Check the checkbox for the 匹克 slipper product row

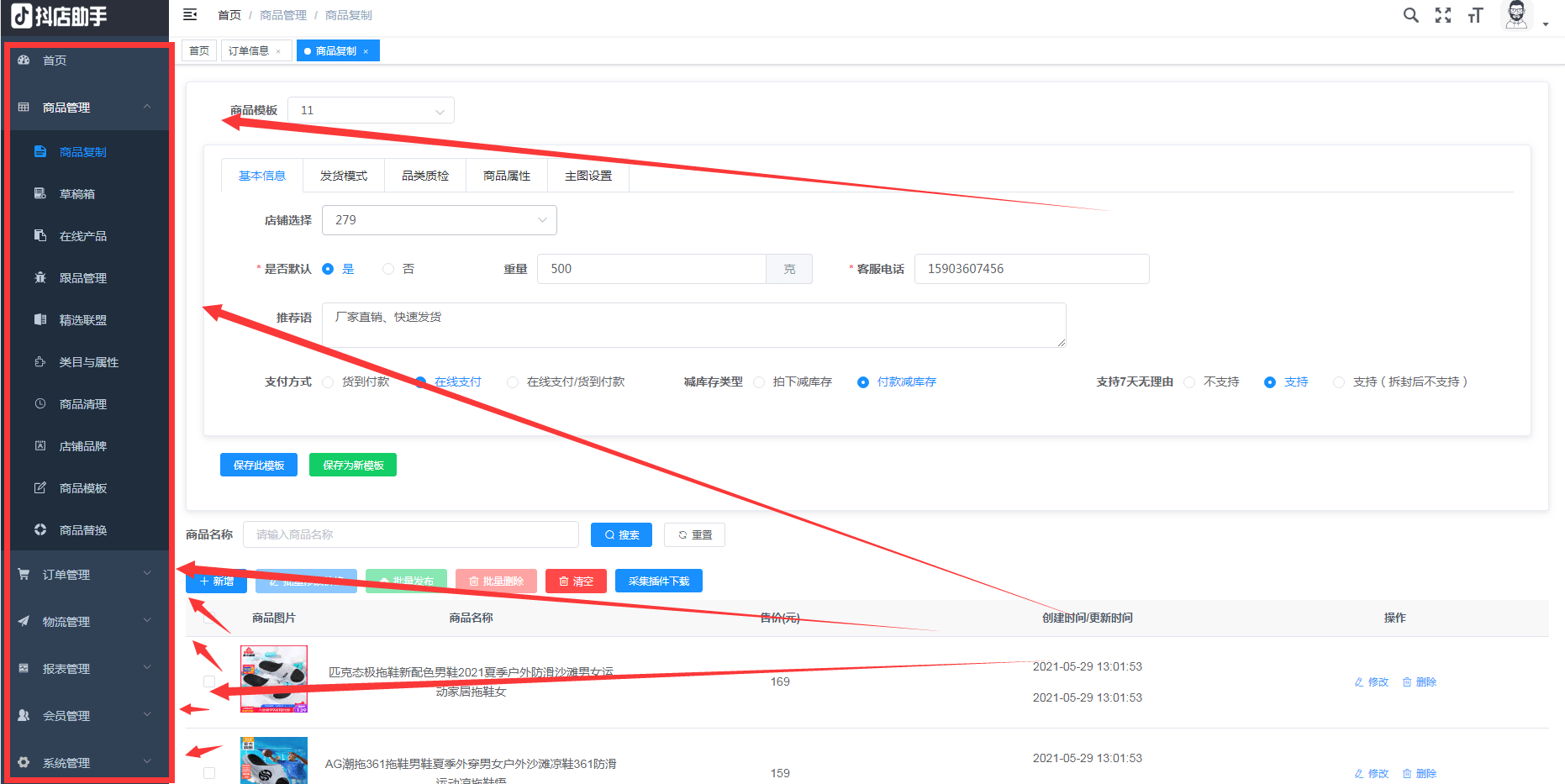pos(209,681)
